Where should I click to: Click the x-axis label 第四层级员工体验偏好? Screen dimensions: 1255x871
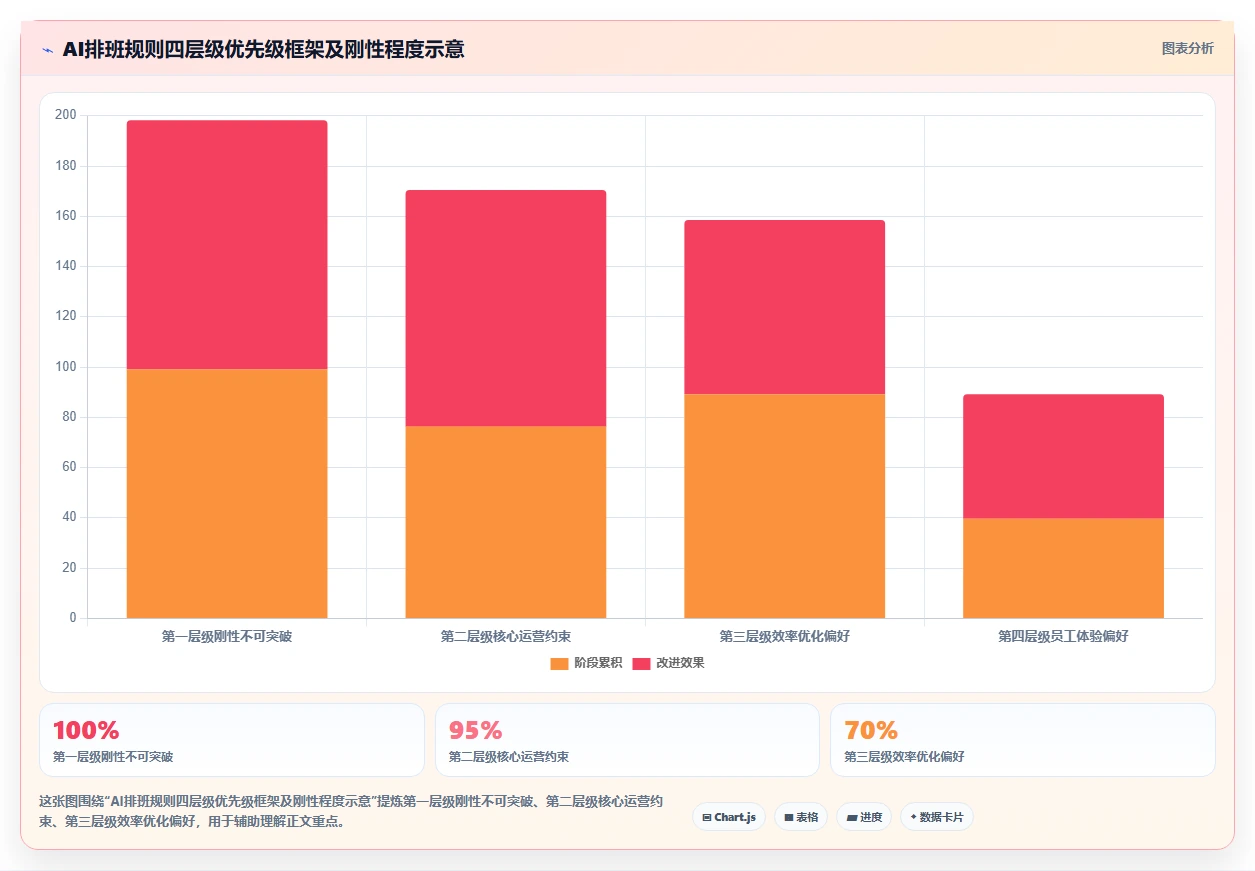click(1064, 636)
